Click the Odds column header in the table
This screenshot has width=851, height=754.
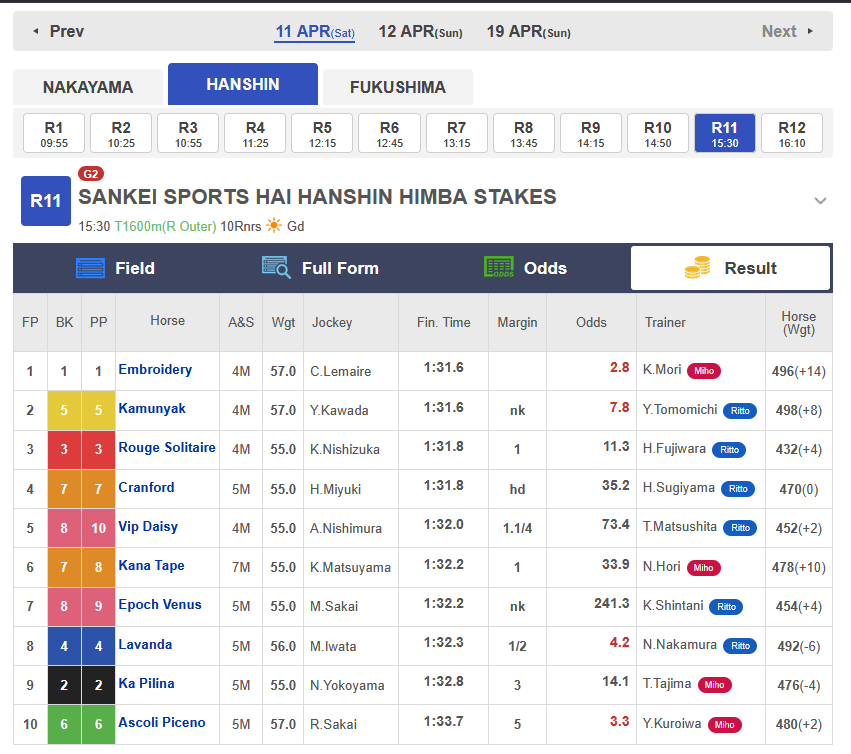pyautogui.click(x=591, y=322)
